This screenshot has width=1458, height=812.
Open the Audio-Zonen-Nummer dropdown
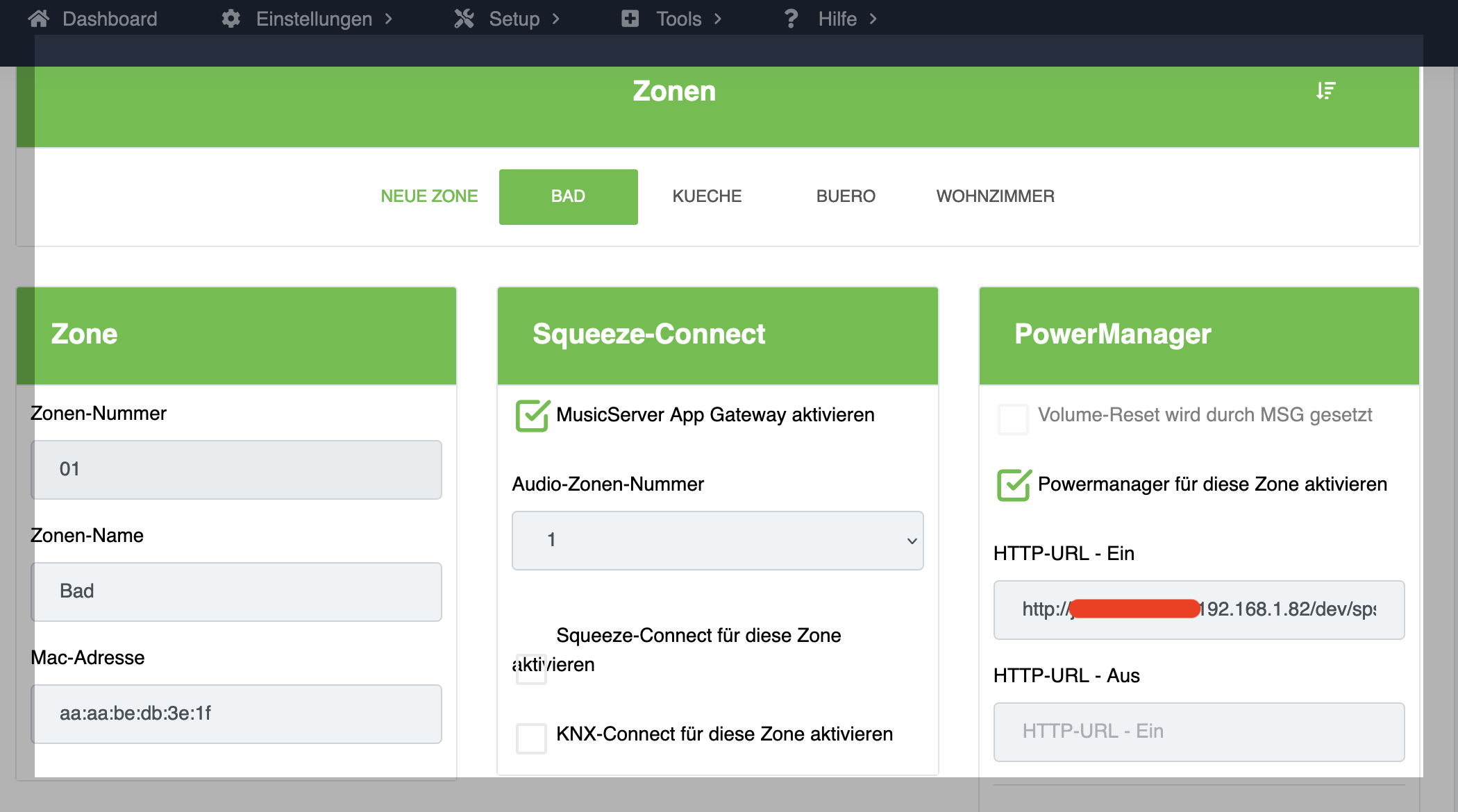click(717, 541)
